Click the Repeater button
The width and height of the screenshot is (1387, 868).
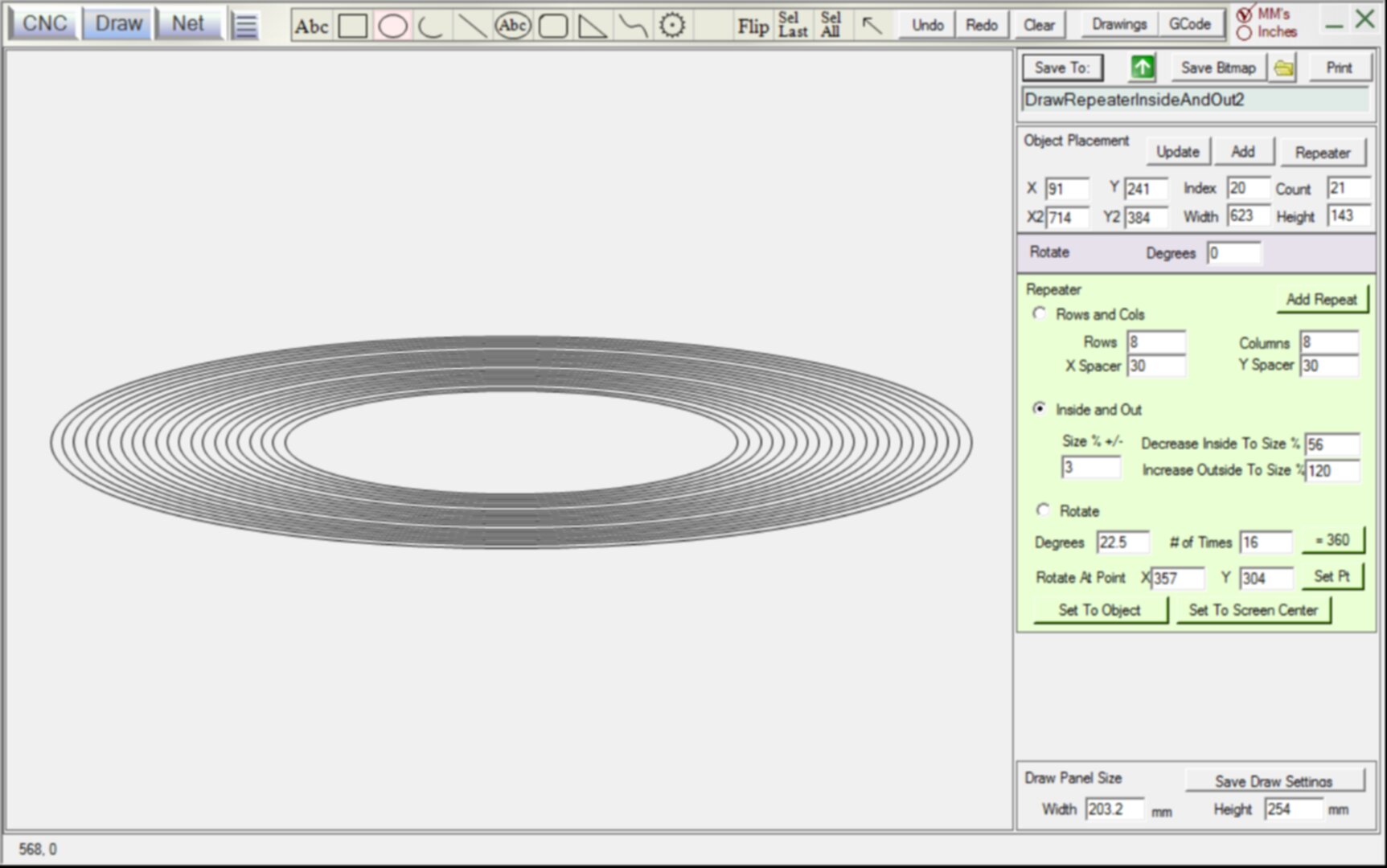[x=1323, y=152]
